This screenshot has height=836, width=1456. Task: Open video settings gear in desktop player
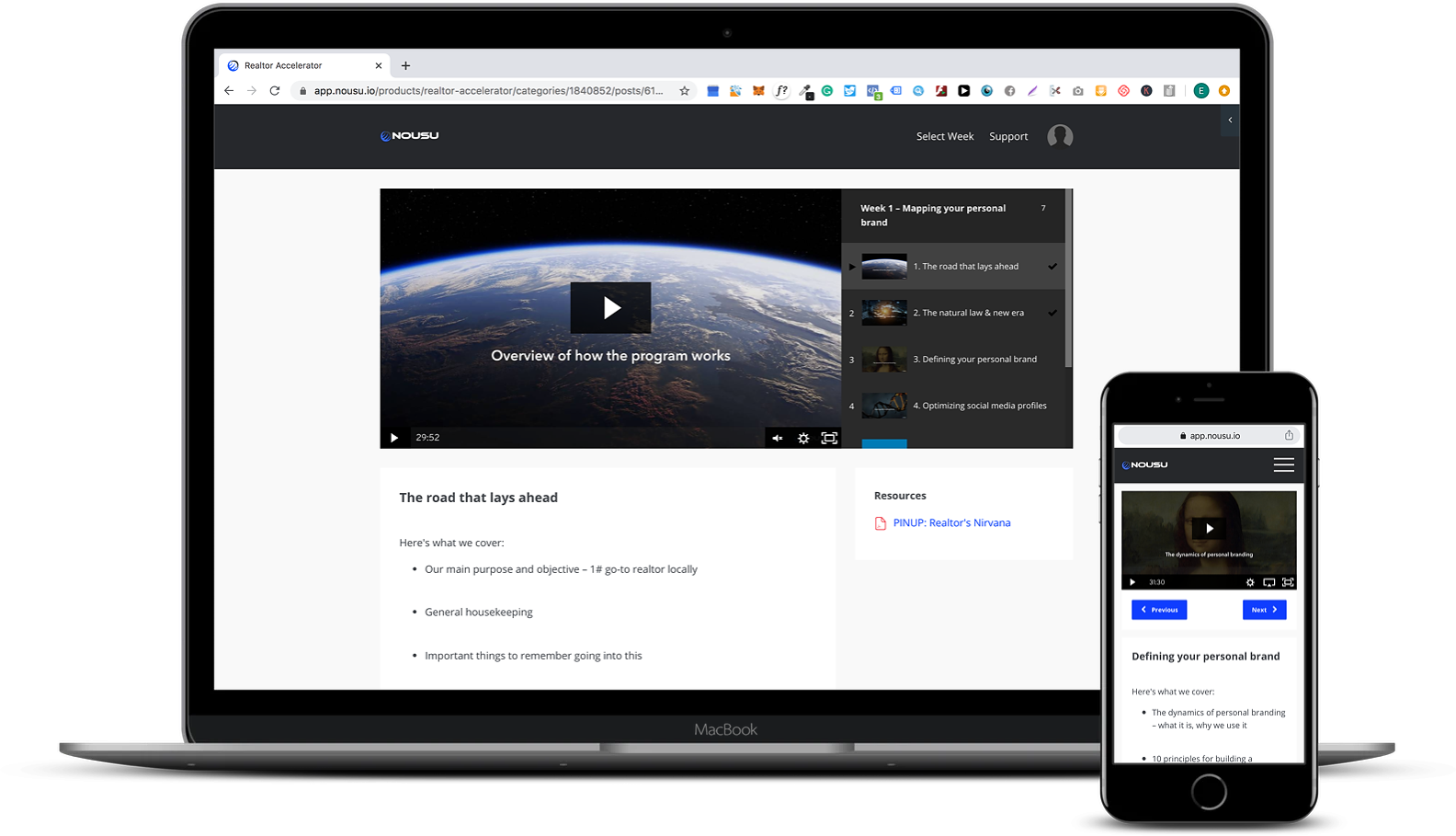(x=802, y=439)
